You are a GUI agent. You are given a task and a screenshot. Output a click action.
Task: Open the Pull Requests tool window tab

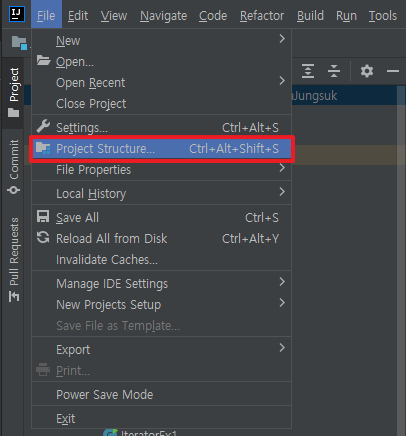[14, 260]
